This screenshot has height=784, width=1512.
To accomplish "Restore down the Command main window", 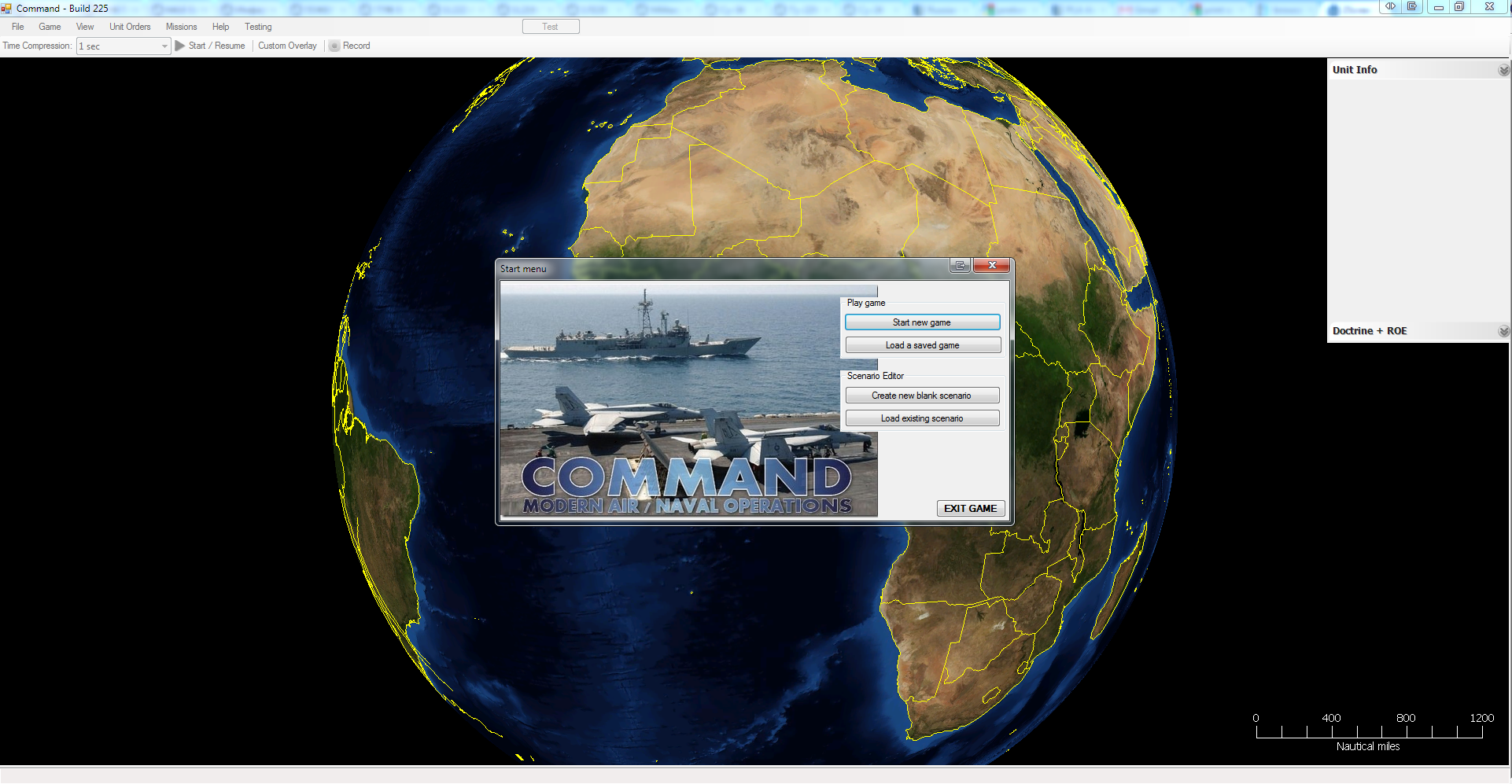I will 1459,6.
